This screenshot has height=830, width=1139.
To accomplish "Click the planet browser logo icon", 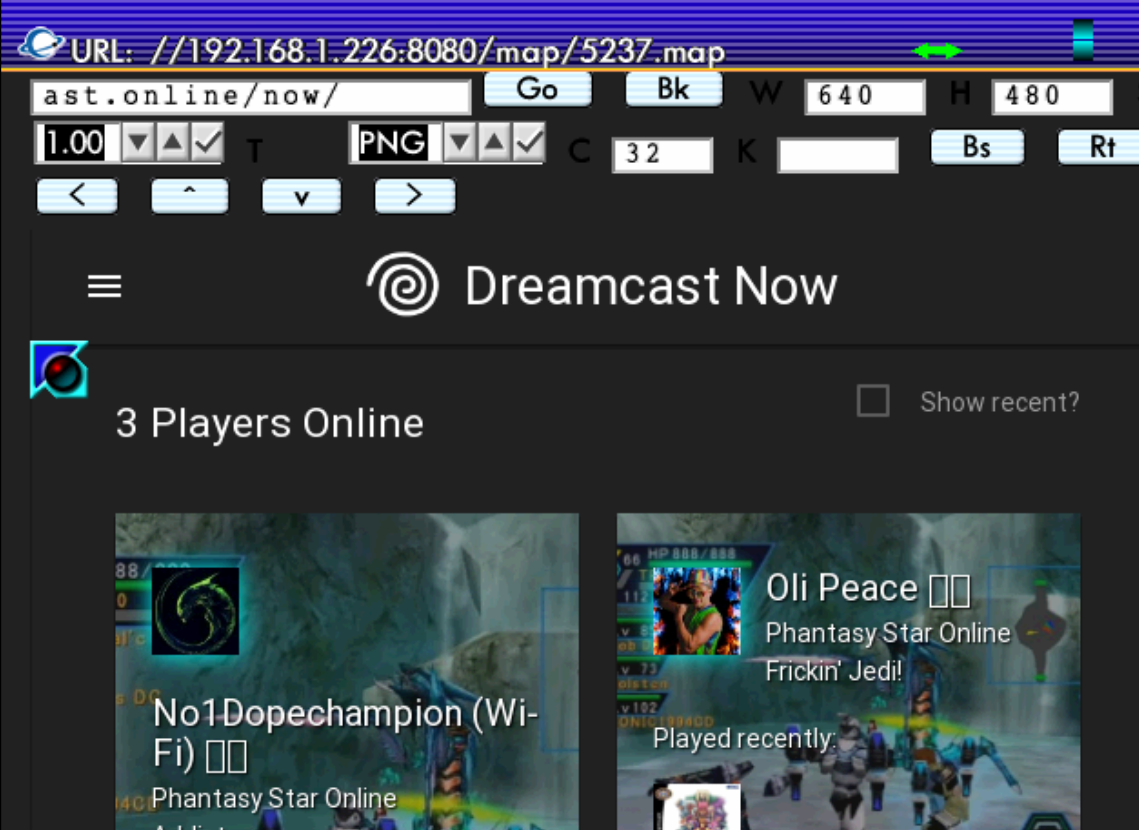I will [41, 44].
